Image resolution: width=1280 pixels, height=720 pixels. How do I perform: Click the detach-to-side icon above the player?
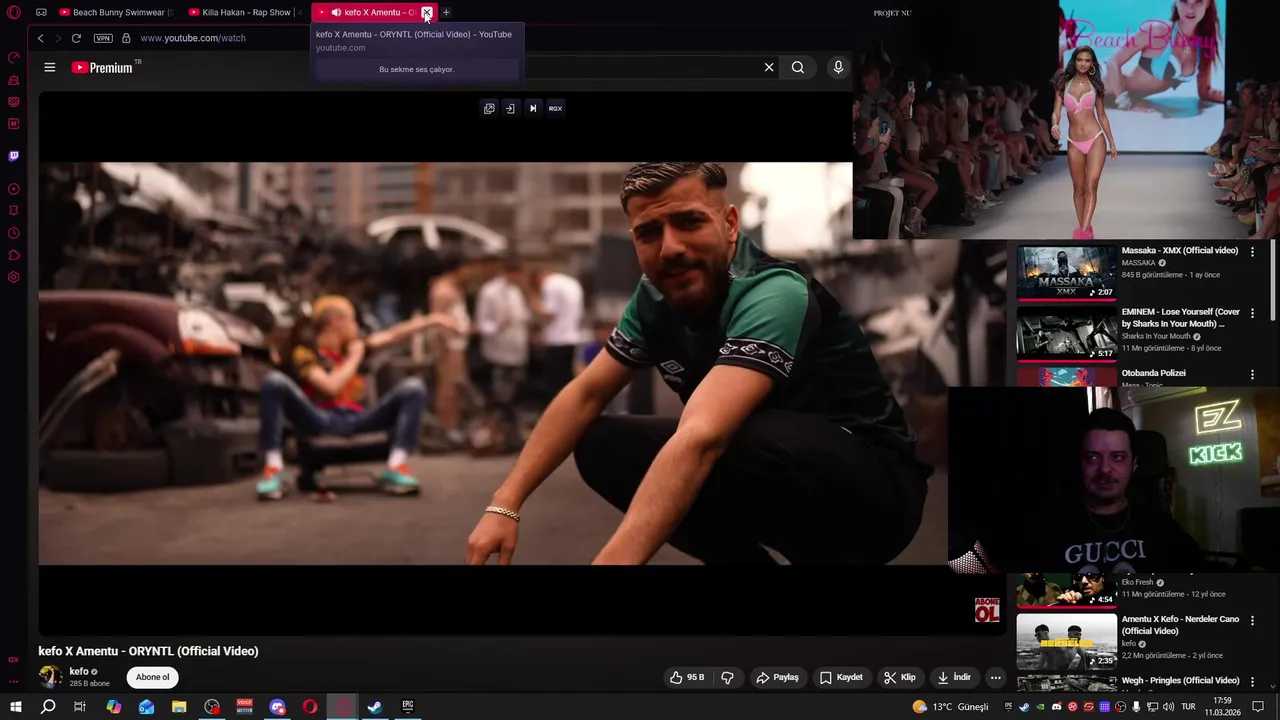point(510,108)
